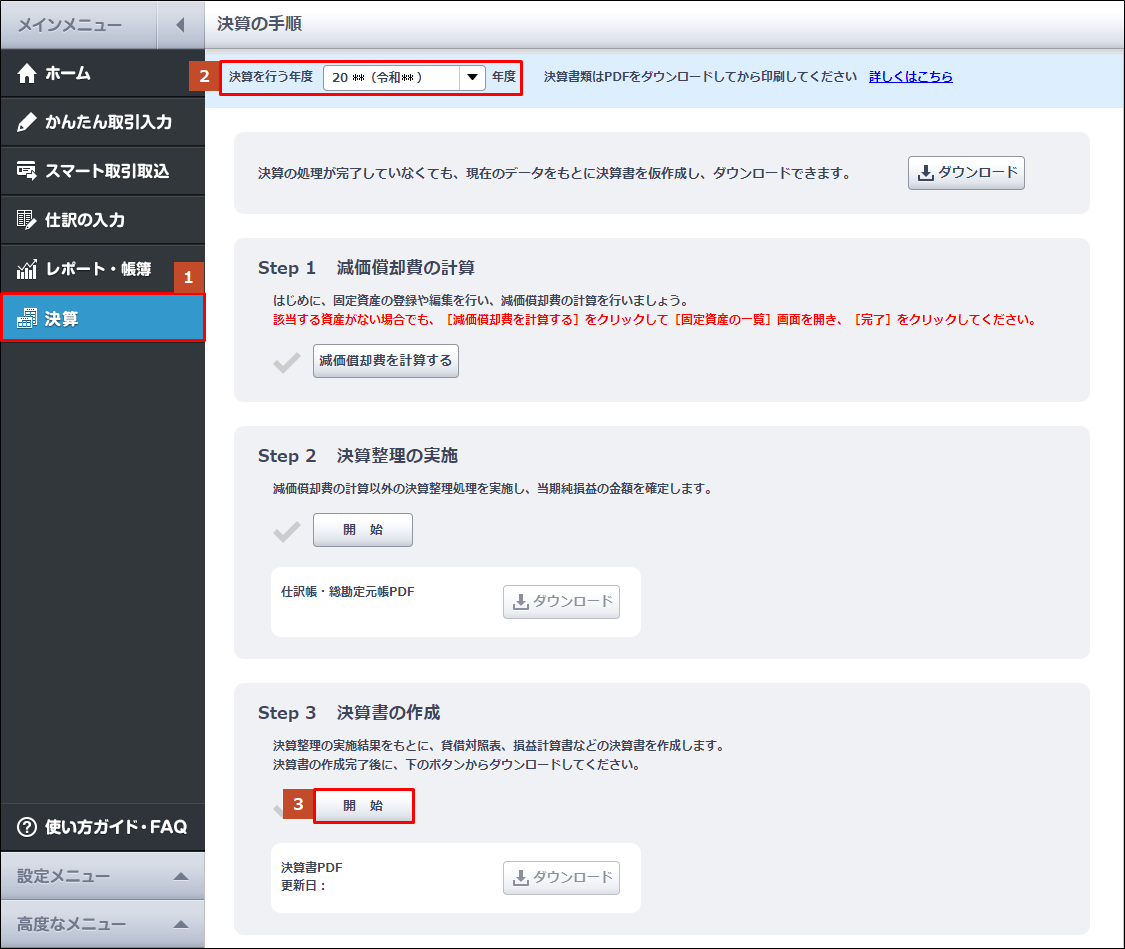Click the pencil icon for かんたん取引入力
The width and height of the screenshot is (1125, 949).
click(x=27, y=122)
